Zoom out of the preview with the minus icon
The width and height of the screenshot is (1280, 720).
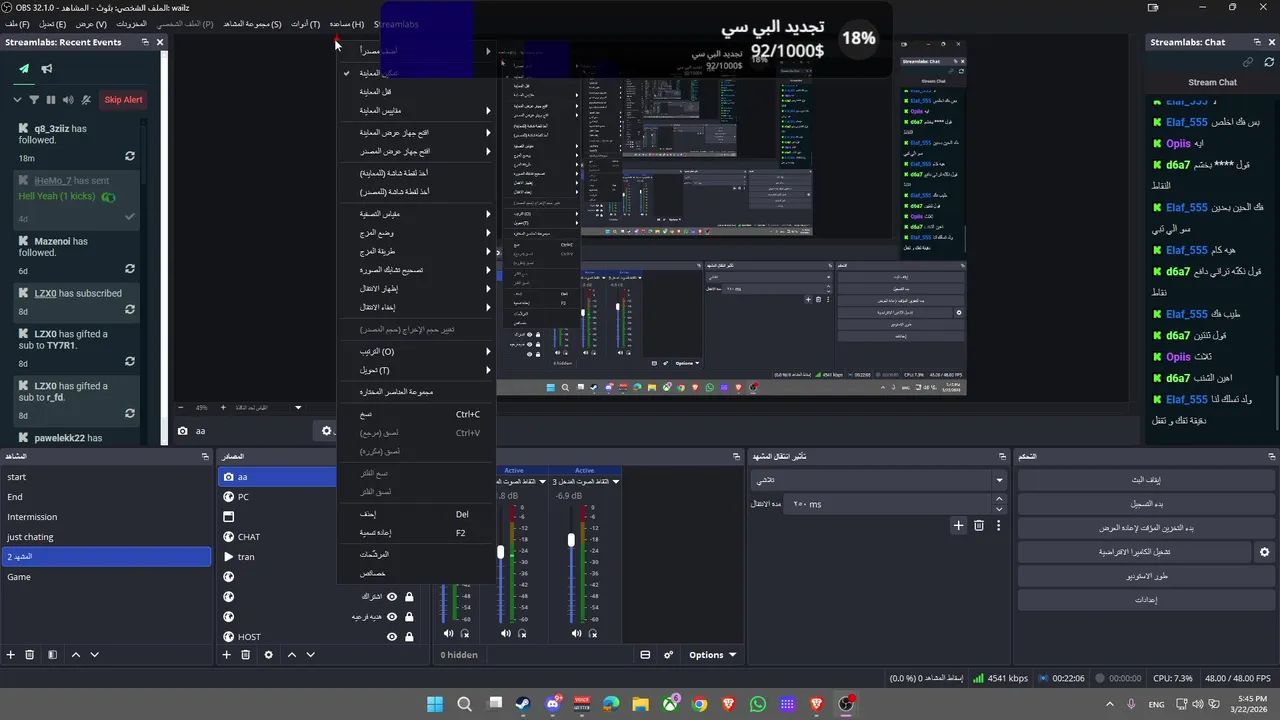point(181,407)
